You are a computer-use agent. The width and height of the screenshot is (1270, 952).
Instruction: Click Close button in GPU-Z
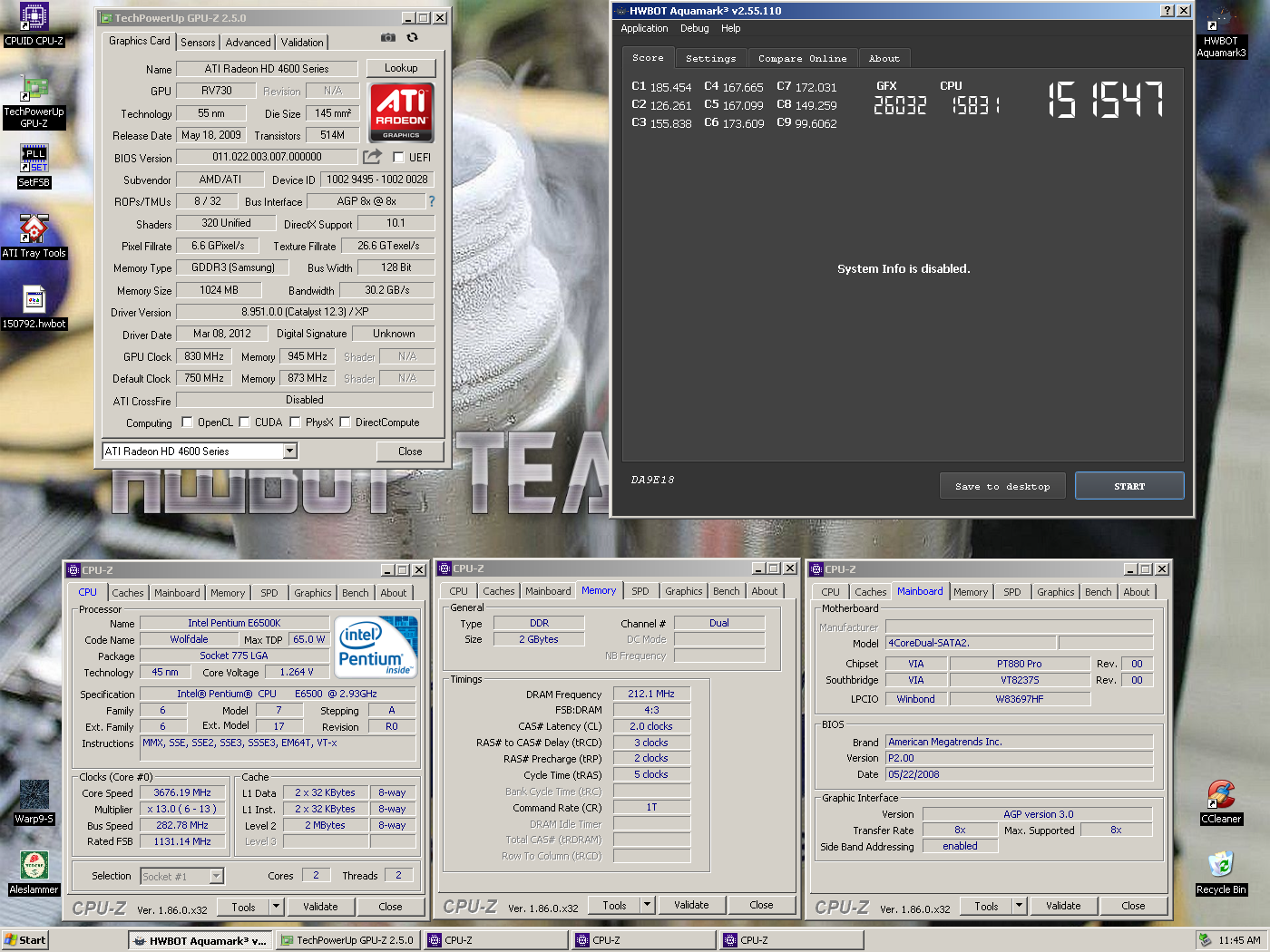410,451
